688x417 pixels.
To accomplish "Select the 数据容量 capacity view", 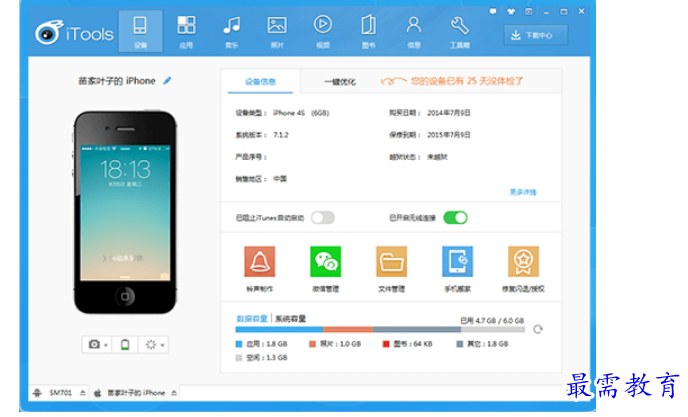I will click(x=252, y=319).
